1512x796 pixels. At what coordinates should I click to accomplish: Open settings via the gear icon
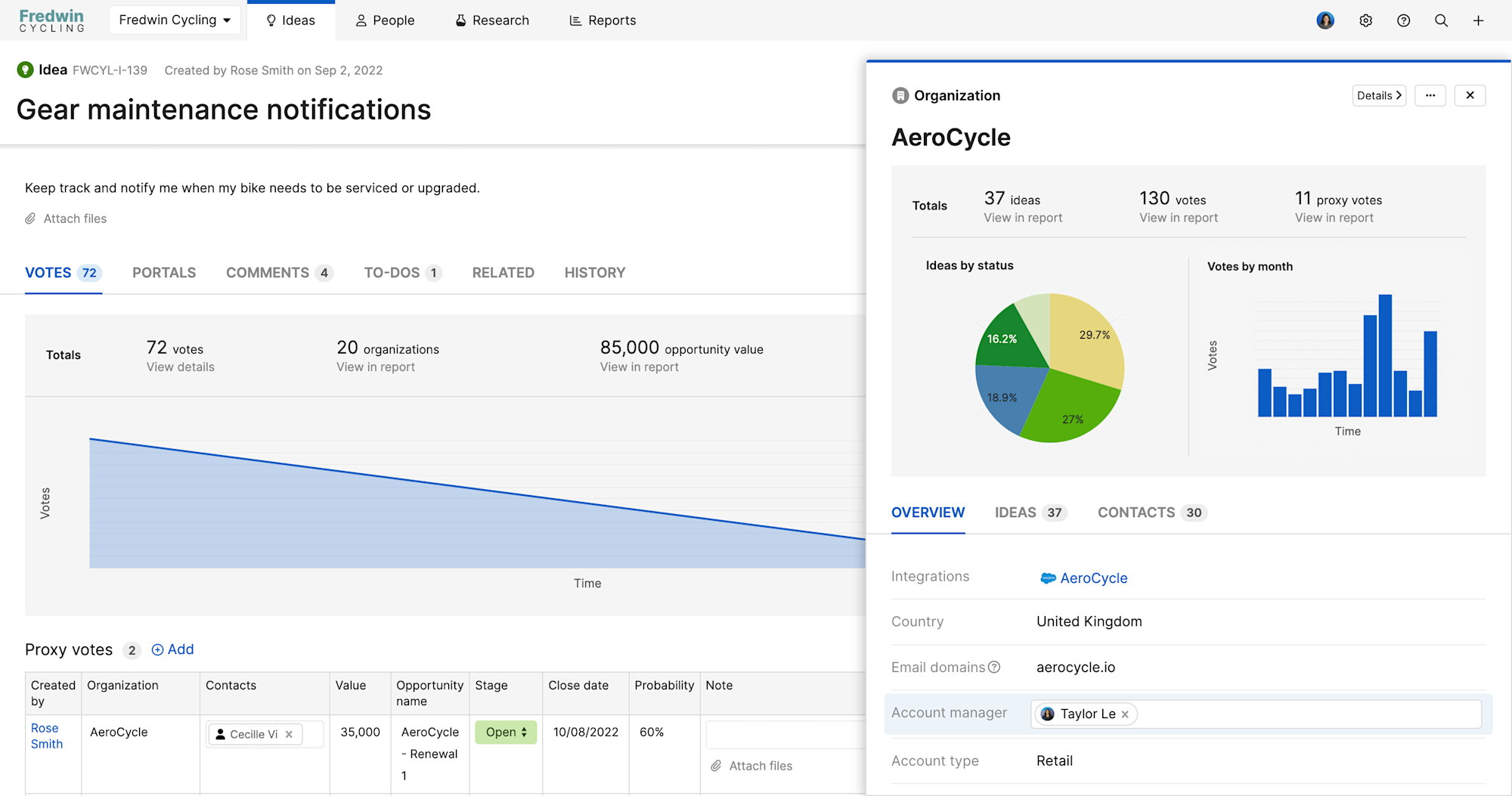coord(1365,20)
